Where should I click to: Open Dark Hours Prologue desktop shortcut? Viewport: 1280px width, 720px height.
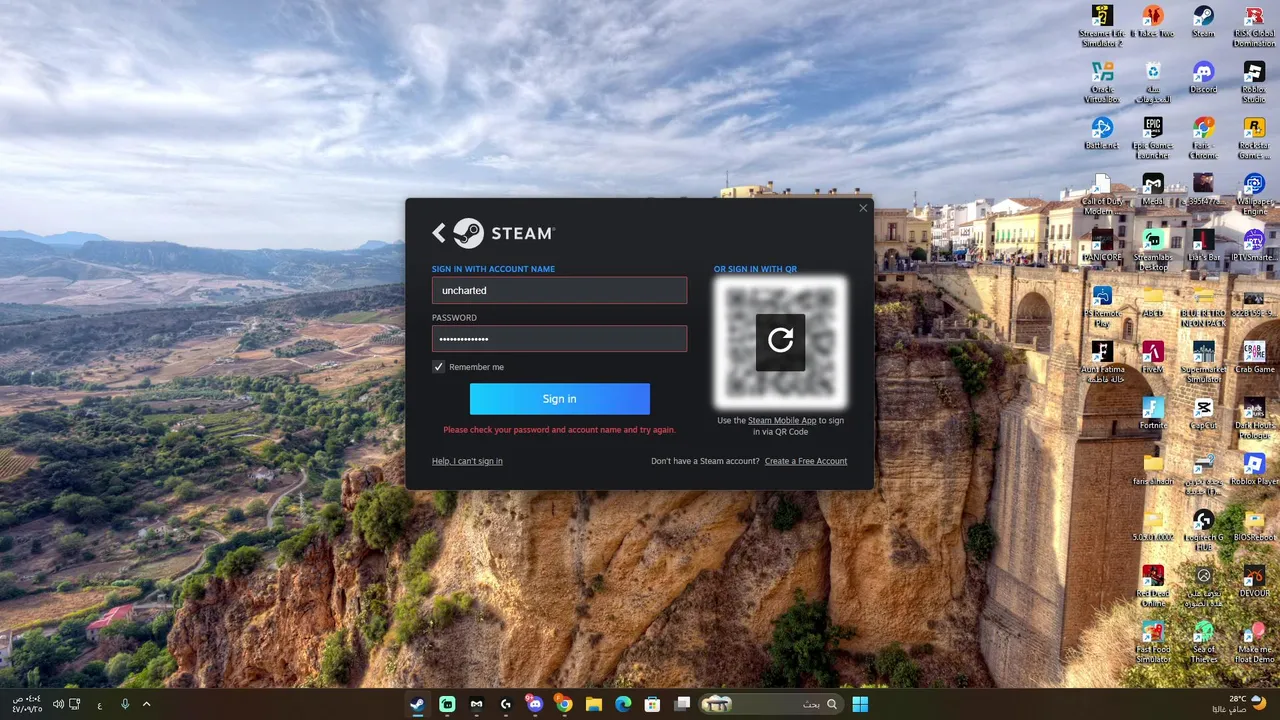(1254, 417)
